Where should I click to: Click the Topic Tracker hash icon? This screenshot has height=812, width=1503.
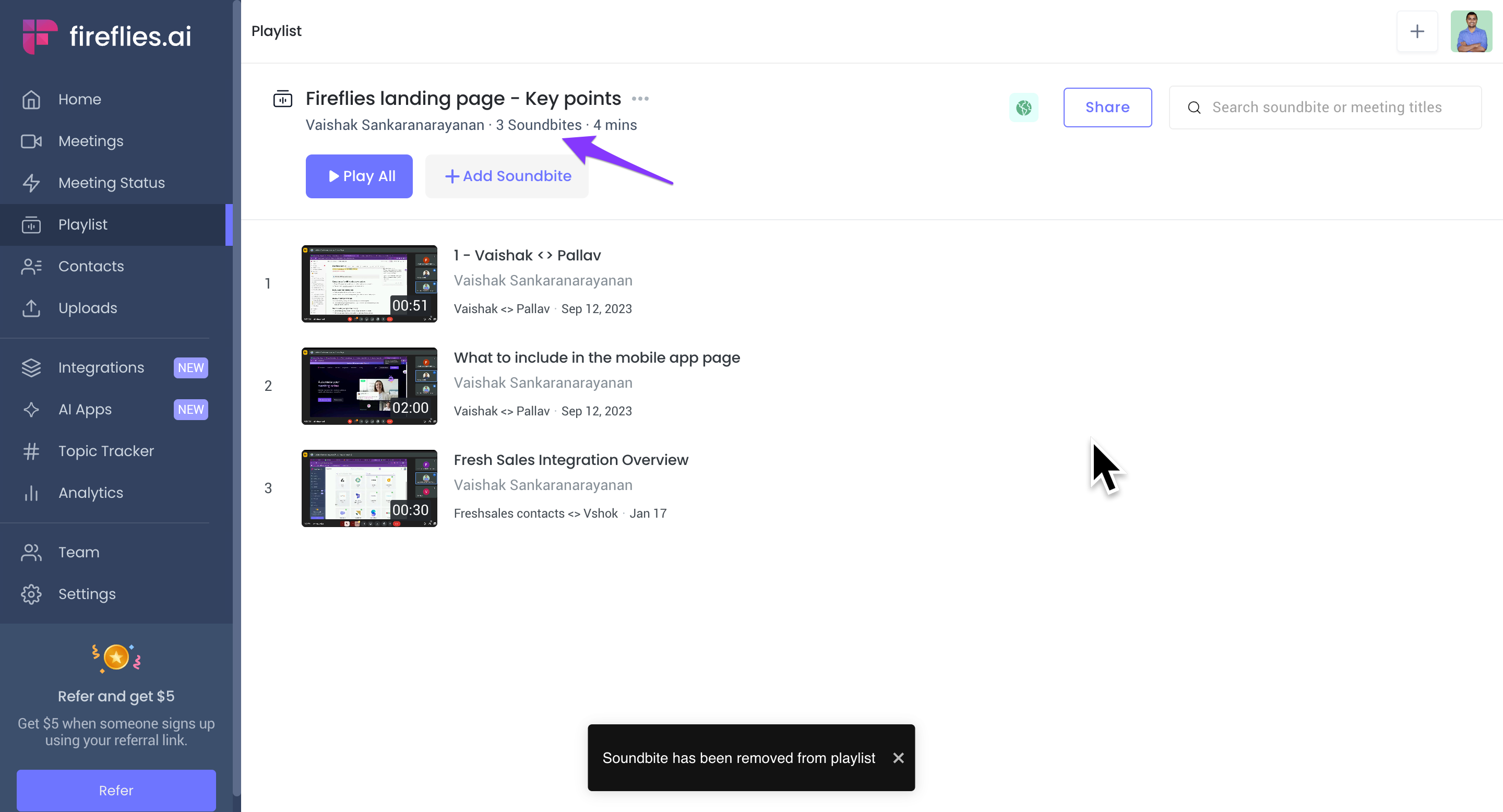pos(31,451)
